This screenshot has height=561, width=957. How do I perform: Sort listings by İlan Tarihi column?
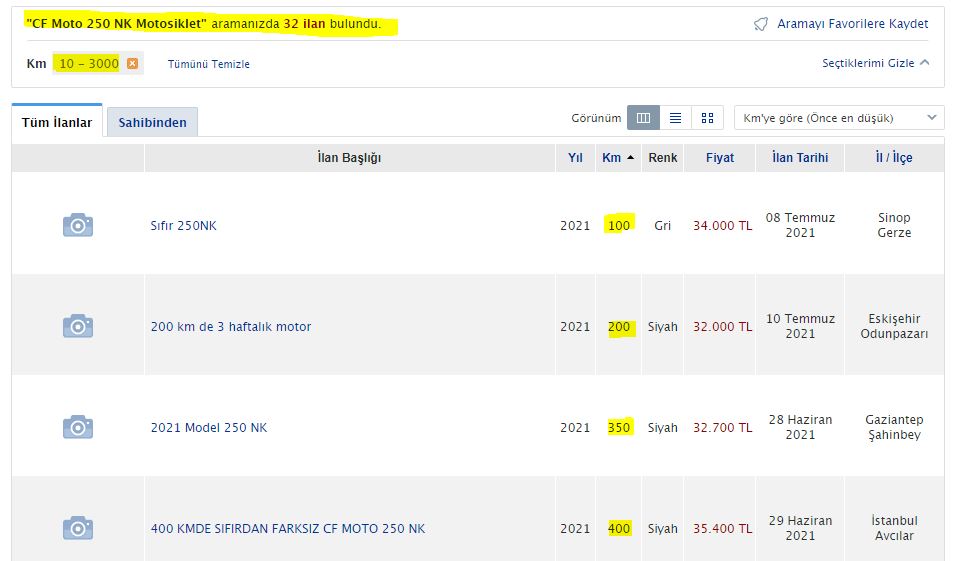(x=800, y=157)
